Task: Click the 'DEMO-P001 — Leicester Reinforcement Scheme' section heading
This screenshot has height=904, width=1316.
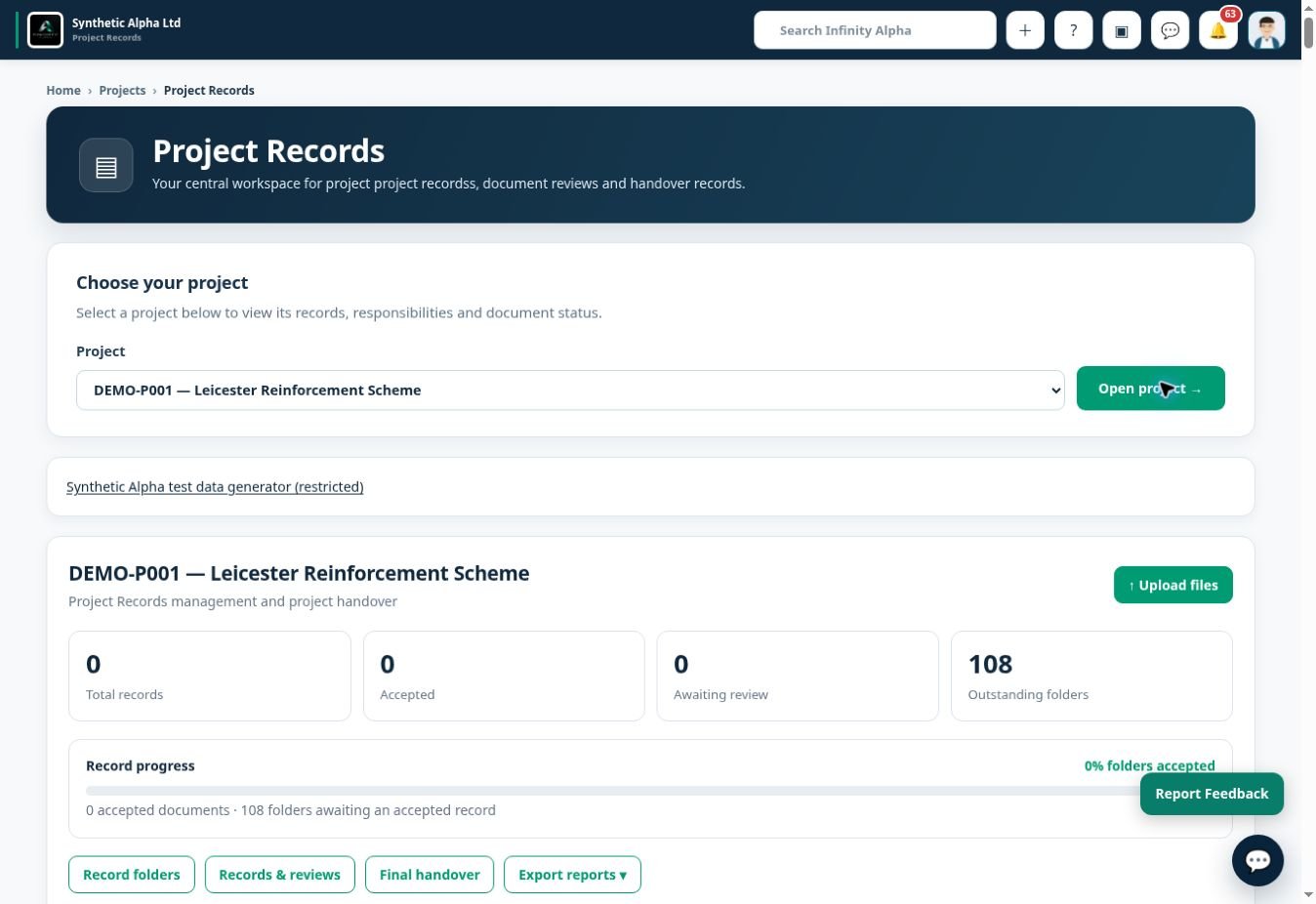Action: click(299, 573)
